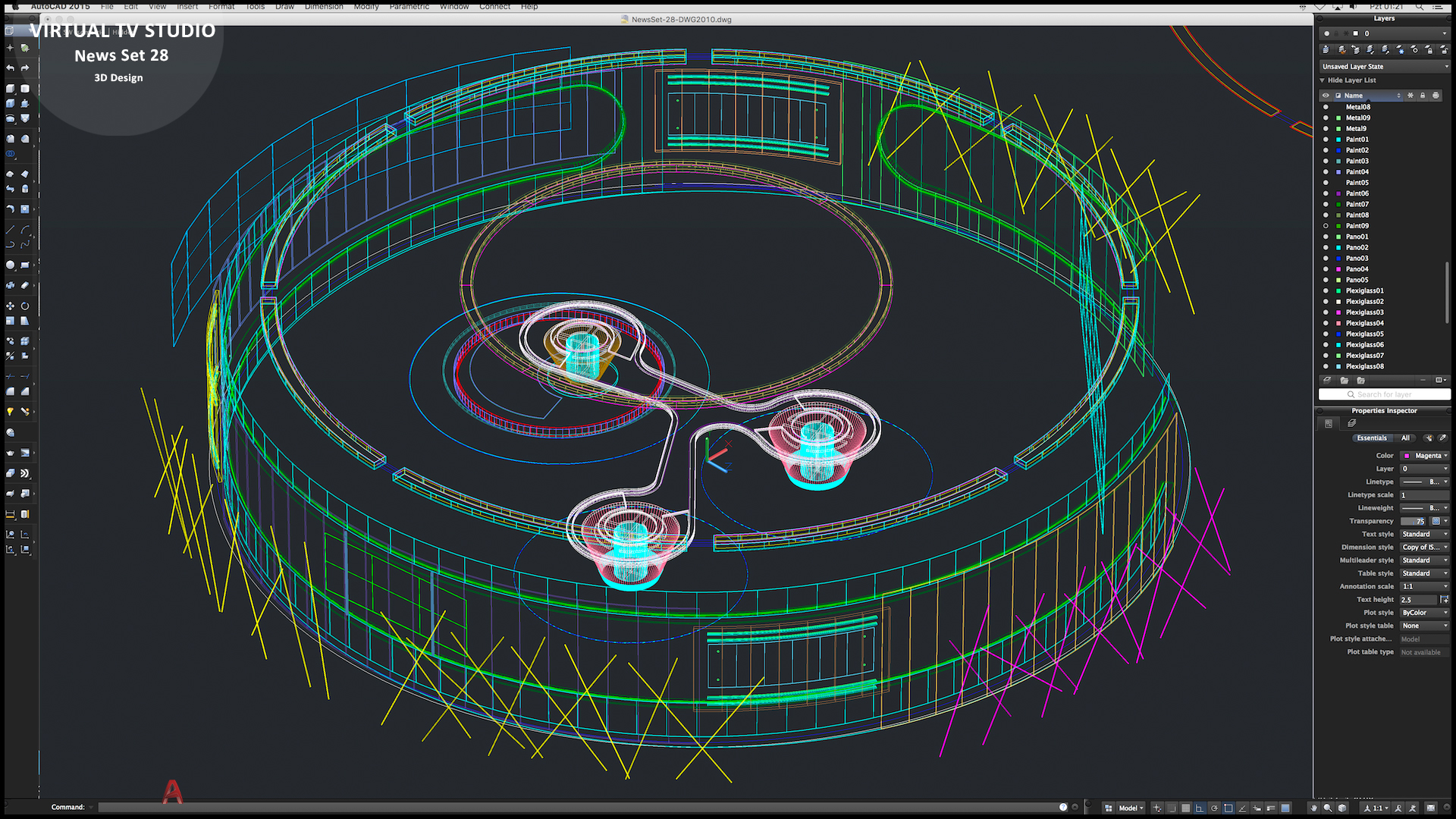Viewport: 1456px width, 819px height.
Task: Select the Rotate tool in left toolbar
Action: 25,306
